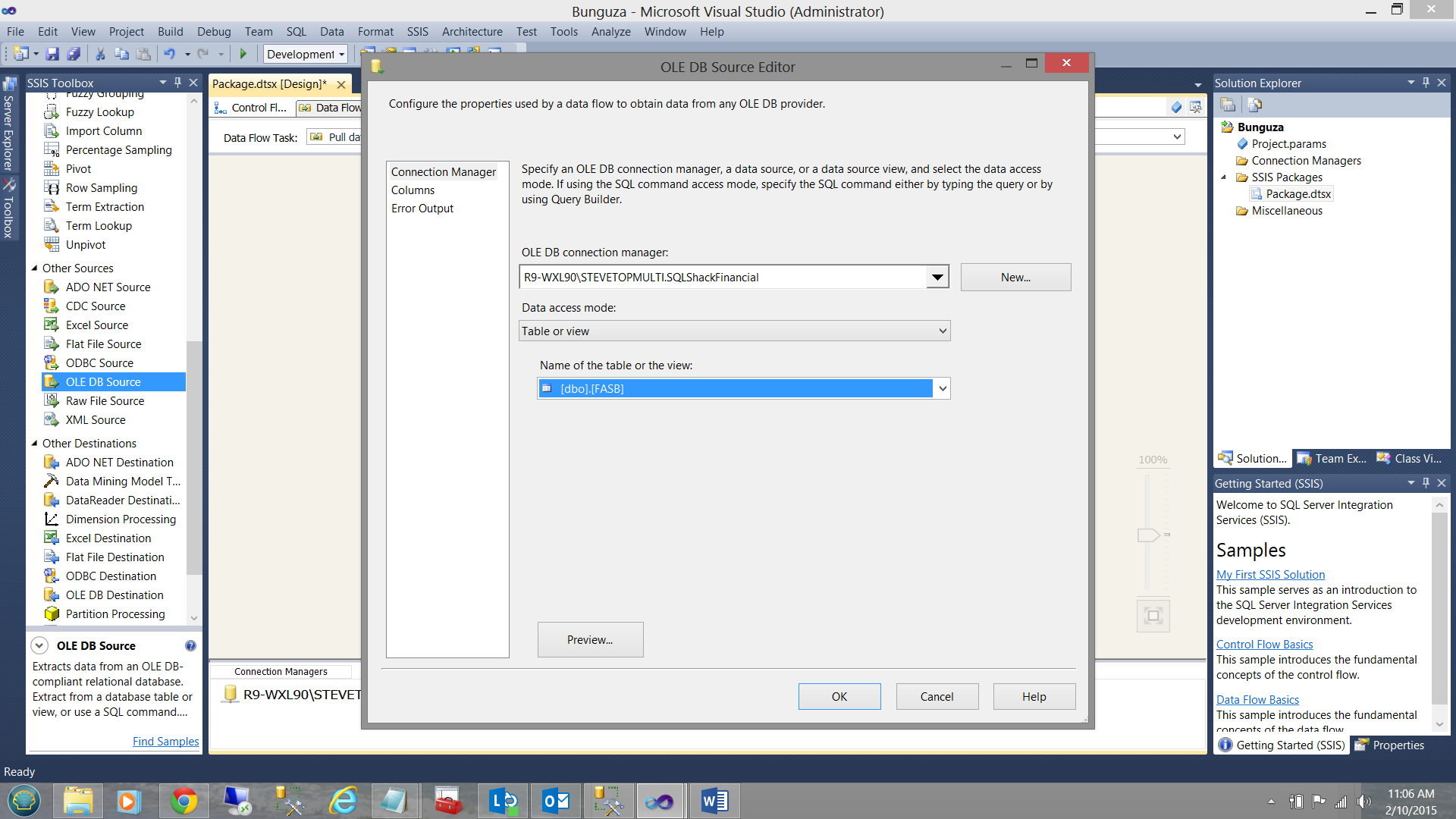
Task: Open Word from the Windows taskbar
Action: (714, 801)
